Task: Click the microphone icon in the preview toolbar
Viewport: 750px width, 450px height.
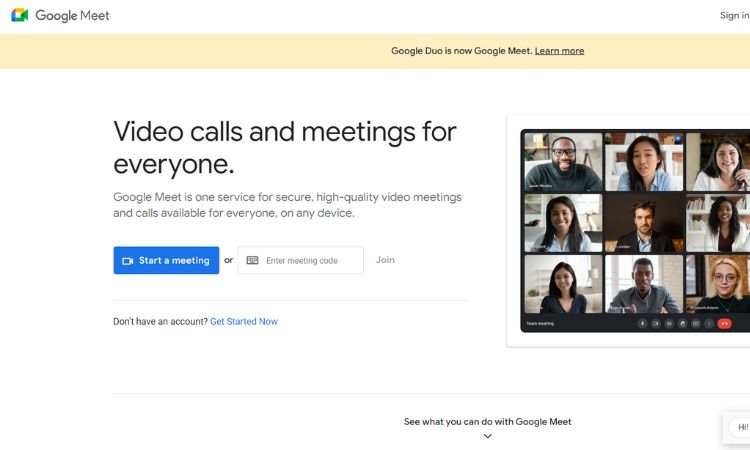Action: pyautogui.click(x=642, y=324)
